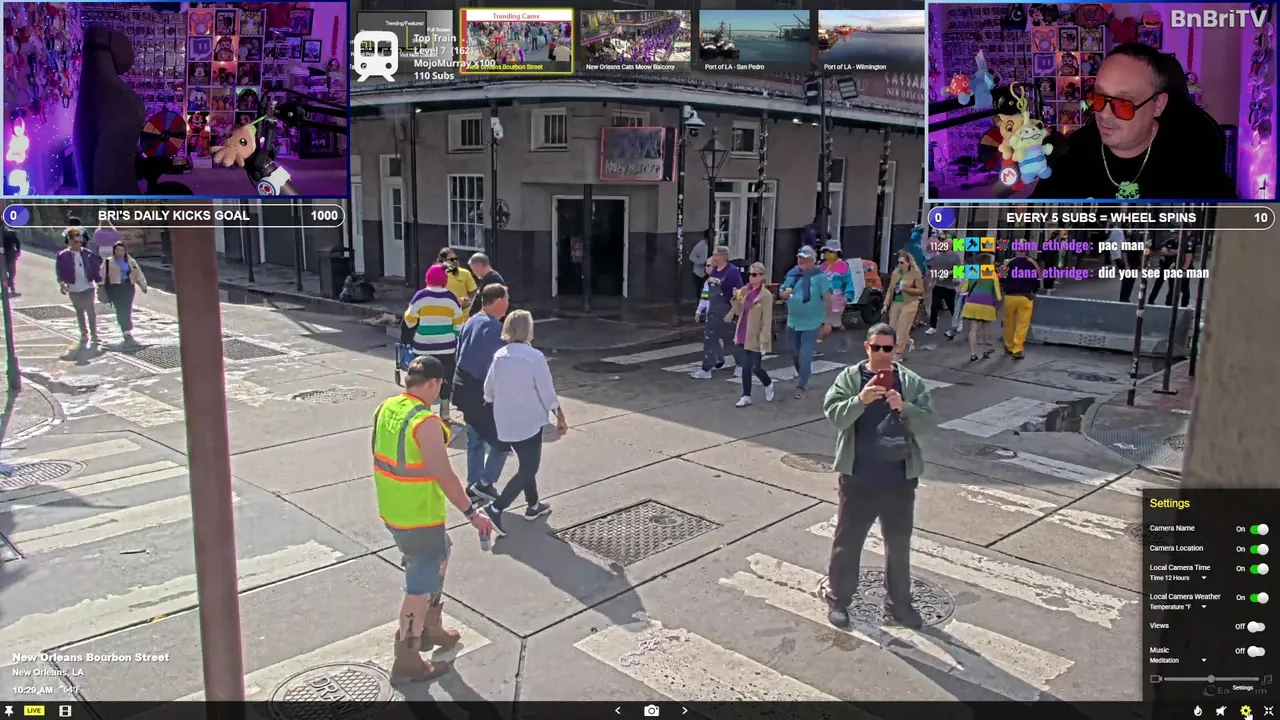Click chat message 'did you see pac man'
The width and height of the screenshot is (1280, 720).
[1153, 273]
